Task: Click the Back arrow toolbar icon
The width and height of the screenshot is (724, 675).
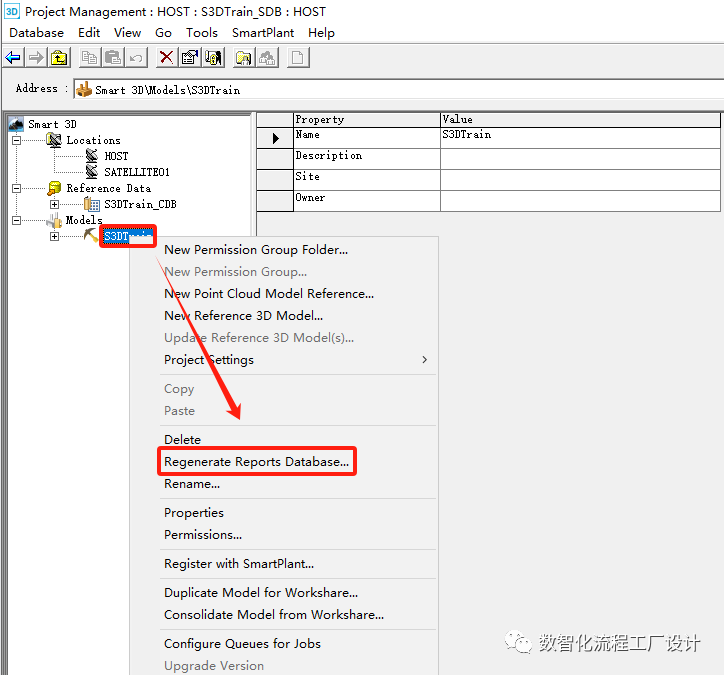Action: point(13,58)
